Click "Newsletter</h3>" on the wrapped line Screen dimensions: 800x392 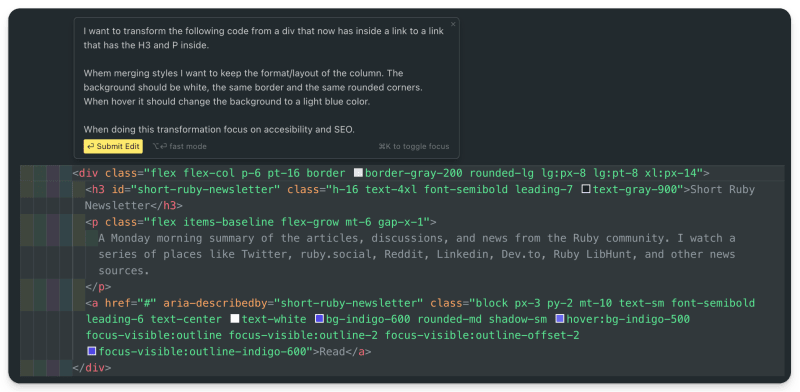coord(134,206)
